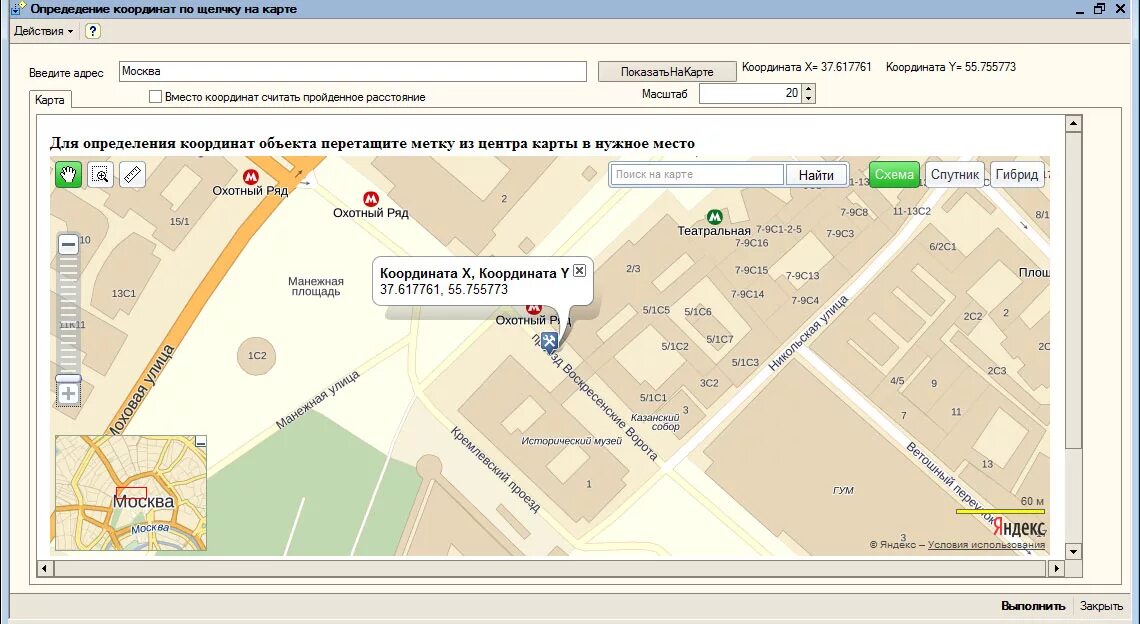This screenshot has height=624, width=1140.
Task: Switch map to Схема view
Action: tap(894, 175)
